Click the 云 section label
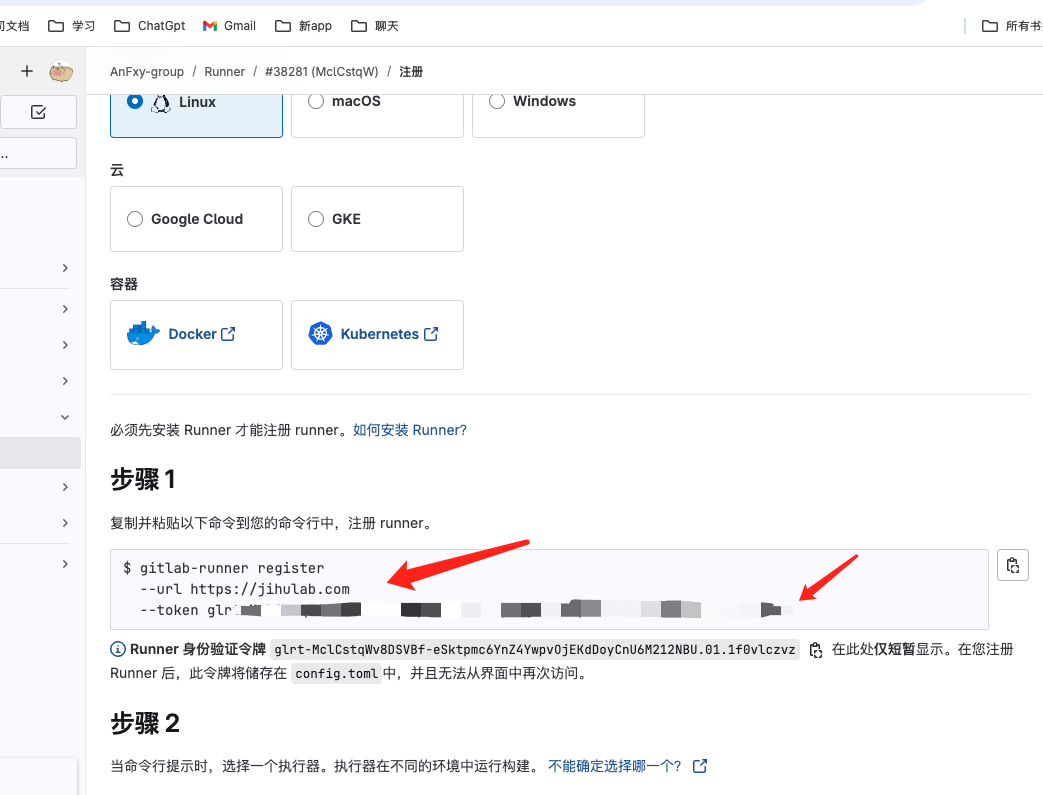Viewport: 1043px width, 795px height. [117, 170]
